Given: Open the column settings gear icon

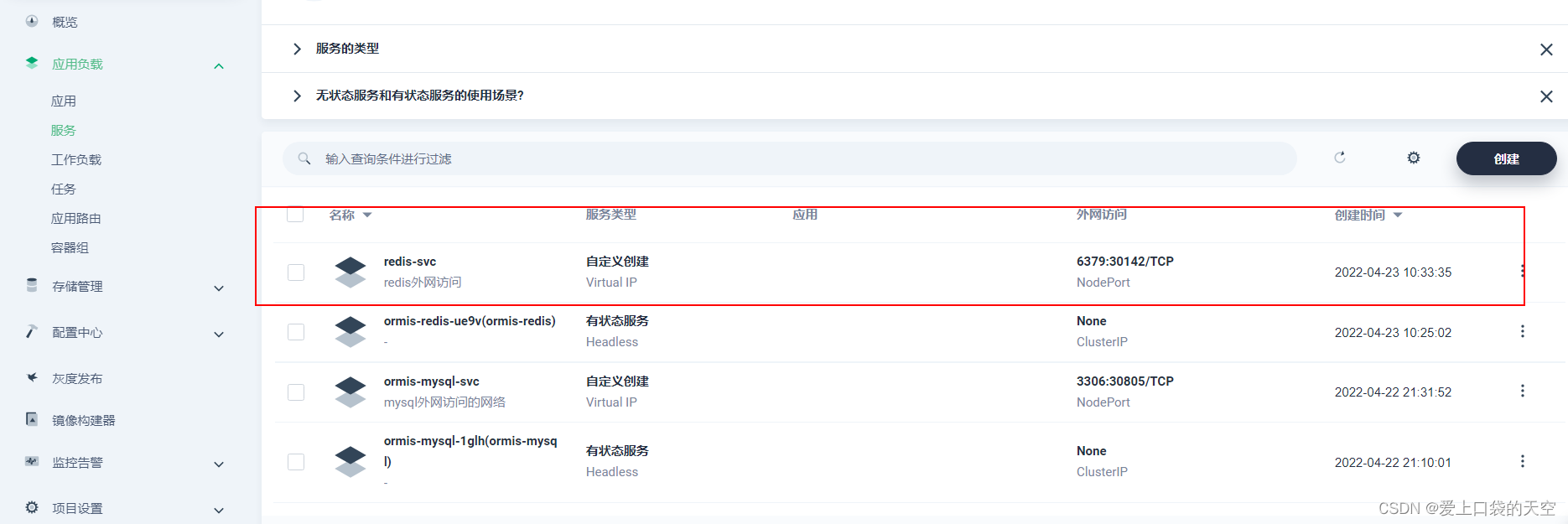Looking at the screenshot, I should point(1413,158).
